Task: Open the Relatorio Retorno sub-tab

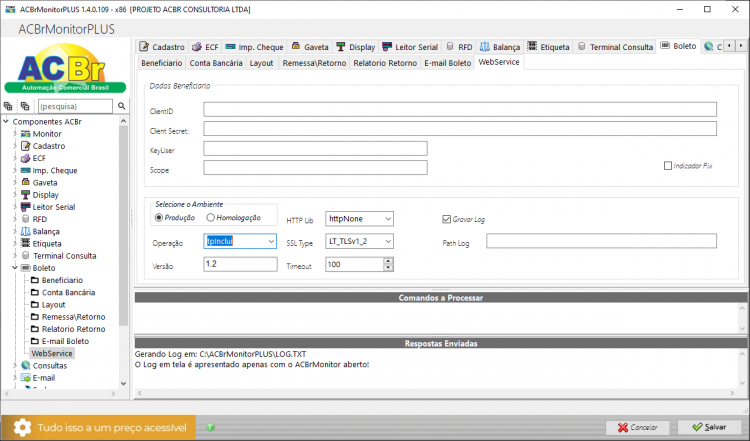Action: coord(385,63)
